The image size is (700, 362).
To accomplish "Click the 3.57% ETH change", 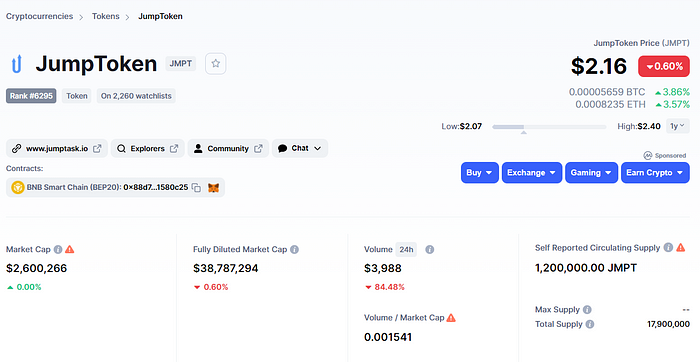I will [672, 104].
